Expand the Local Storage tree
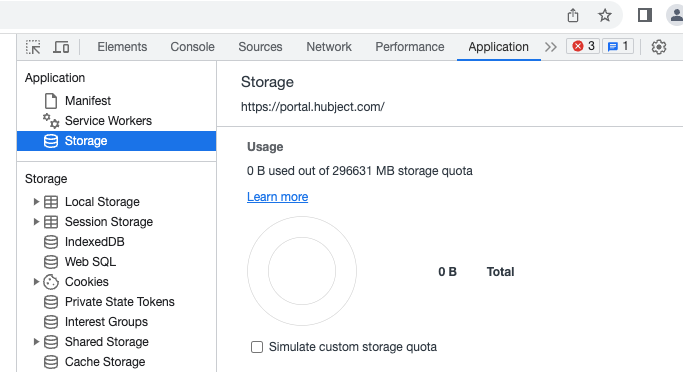The image size is (683, 372). (36, 202)
